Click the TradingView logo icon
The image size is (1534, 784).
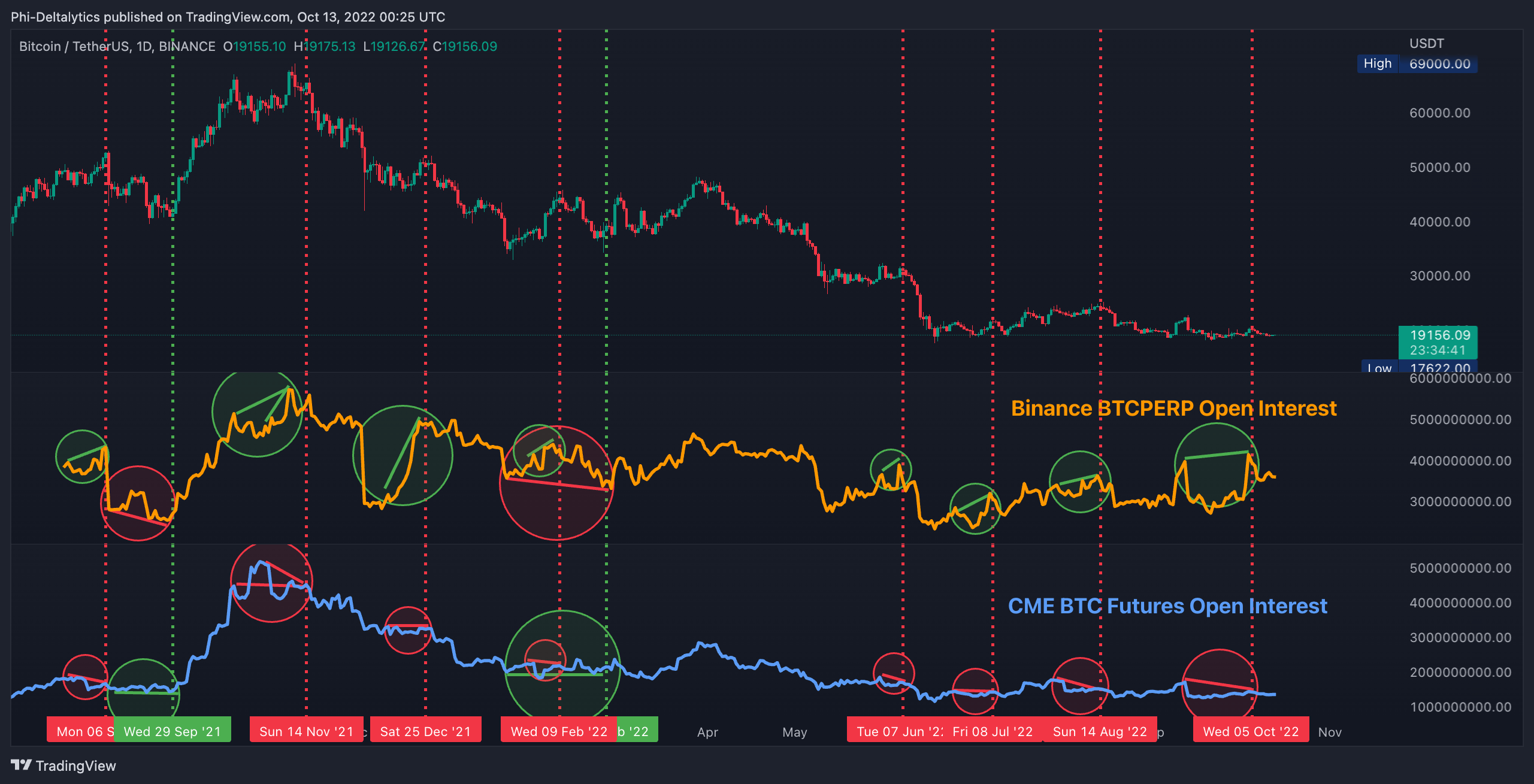(21, 765)
